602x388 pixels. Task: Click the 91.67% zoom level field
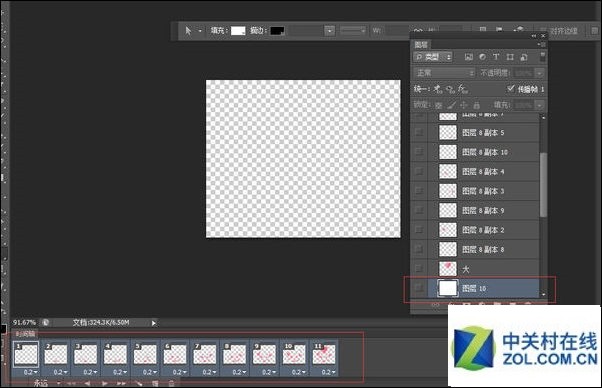pyautogui.click(x=25, y=322)
